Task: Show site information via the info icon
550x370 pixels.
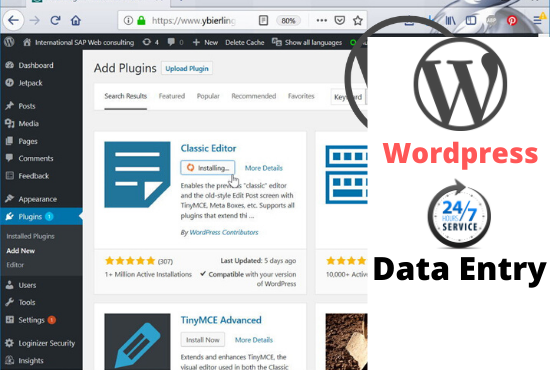Action: pyautogui.click(x=128, y=20)
